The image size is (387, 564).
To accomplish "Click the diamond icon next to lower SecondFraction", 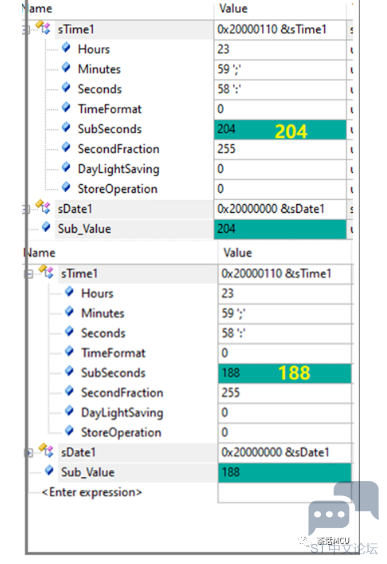I will (x=69, y=391).
